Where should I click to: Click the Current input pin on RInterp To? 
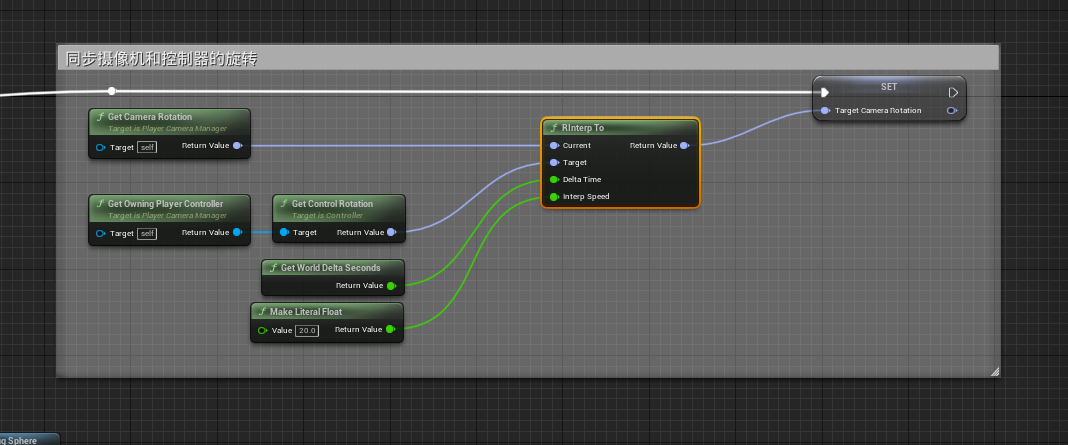coord(554,146)
